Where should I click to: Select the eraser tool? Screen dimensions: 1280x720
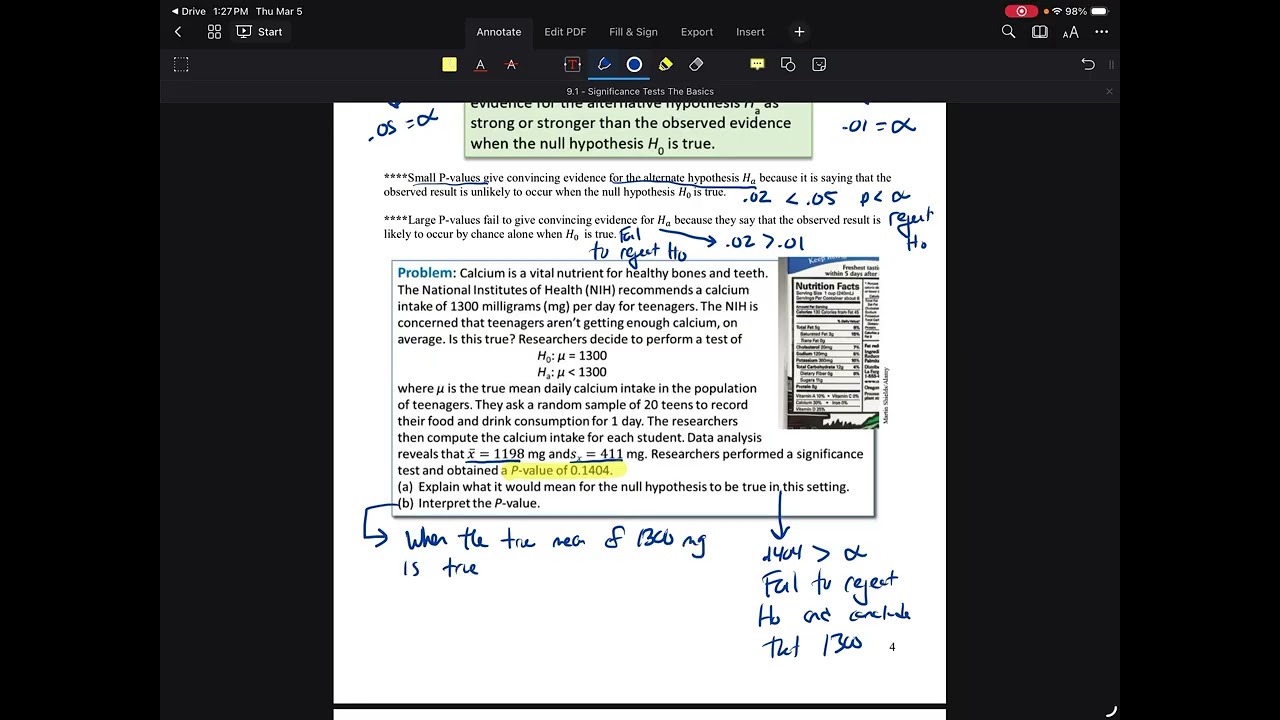click(696, 64)
